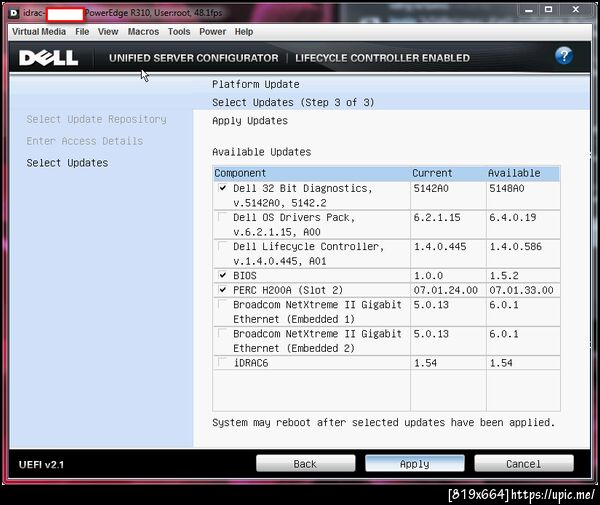Screen dimensions: 600x505
Task: Click Lifecycle Controller available 1.4.0.586
Action: (x=515, y=246)
